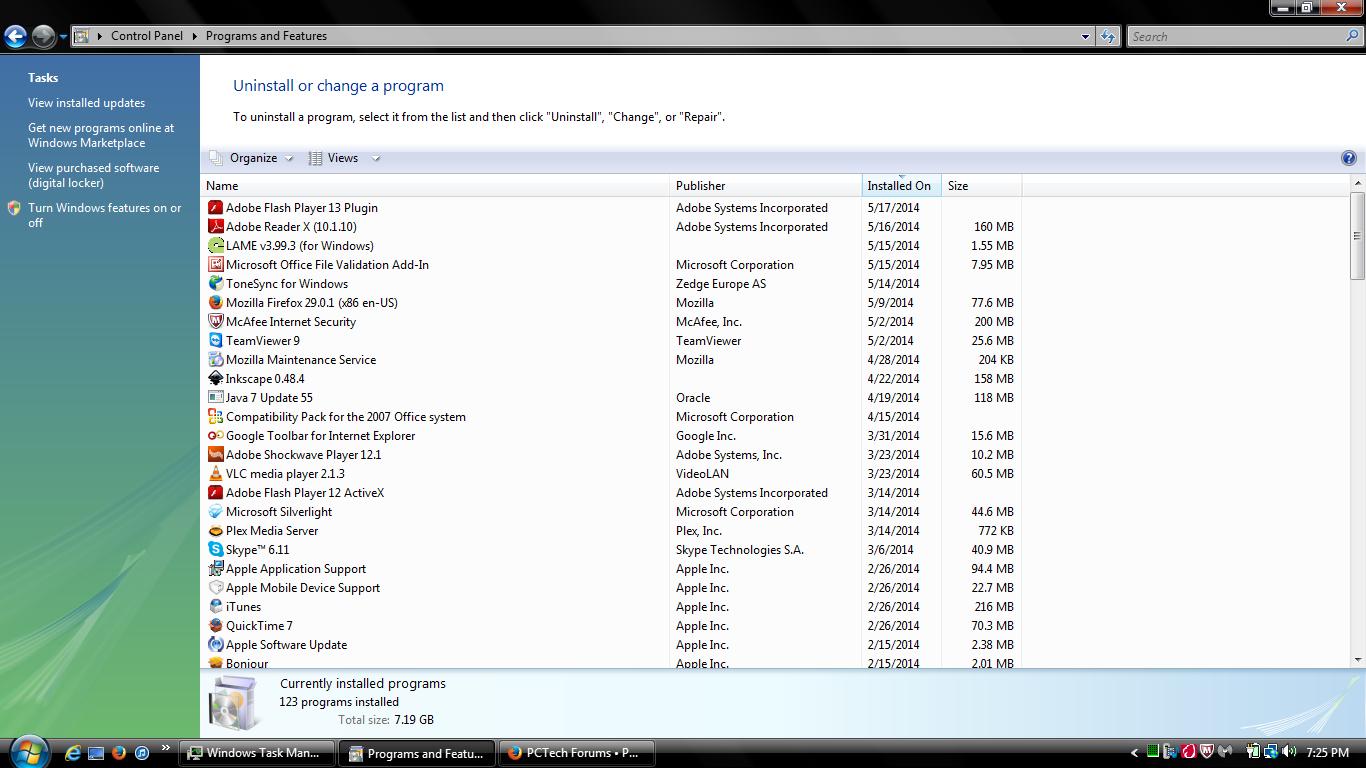Expand the address bar history dropdown

point(1086,36)
